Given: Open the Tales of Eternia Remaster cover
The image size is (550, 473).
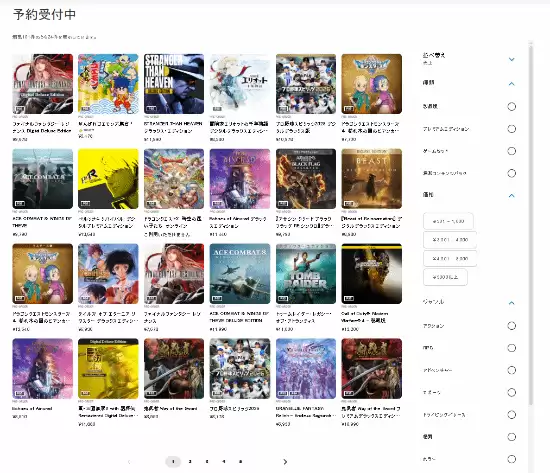Looking at the screenshot, I should 108,274.
